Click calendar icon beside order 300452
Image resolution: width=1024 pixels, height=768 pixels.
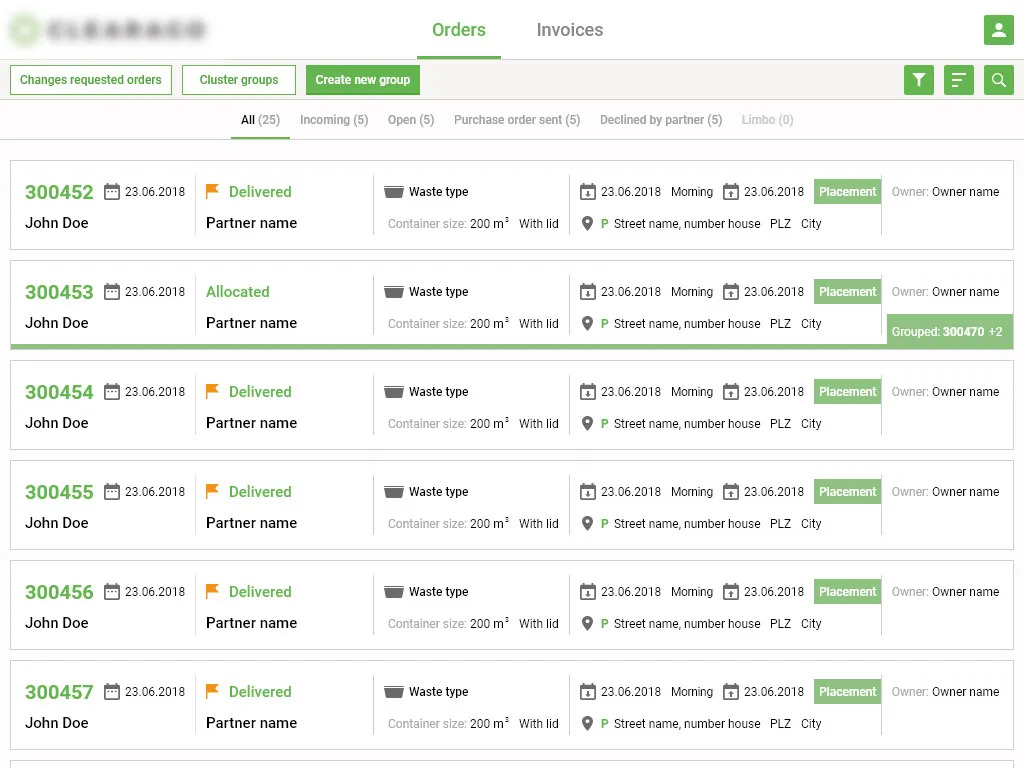click(x=112, y=191)
